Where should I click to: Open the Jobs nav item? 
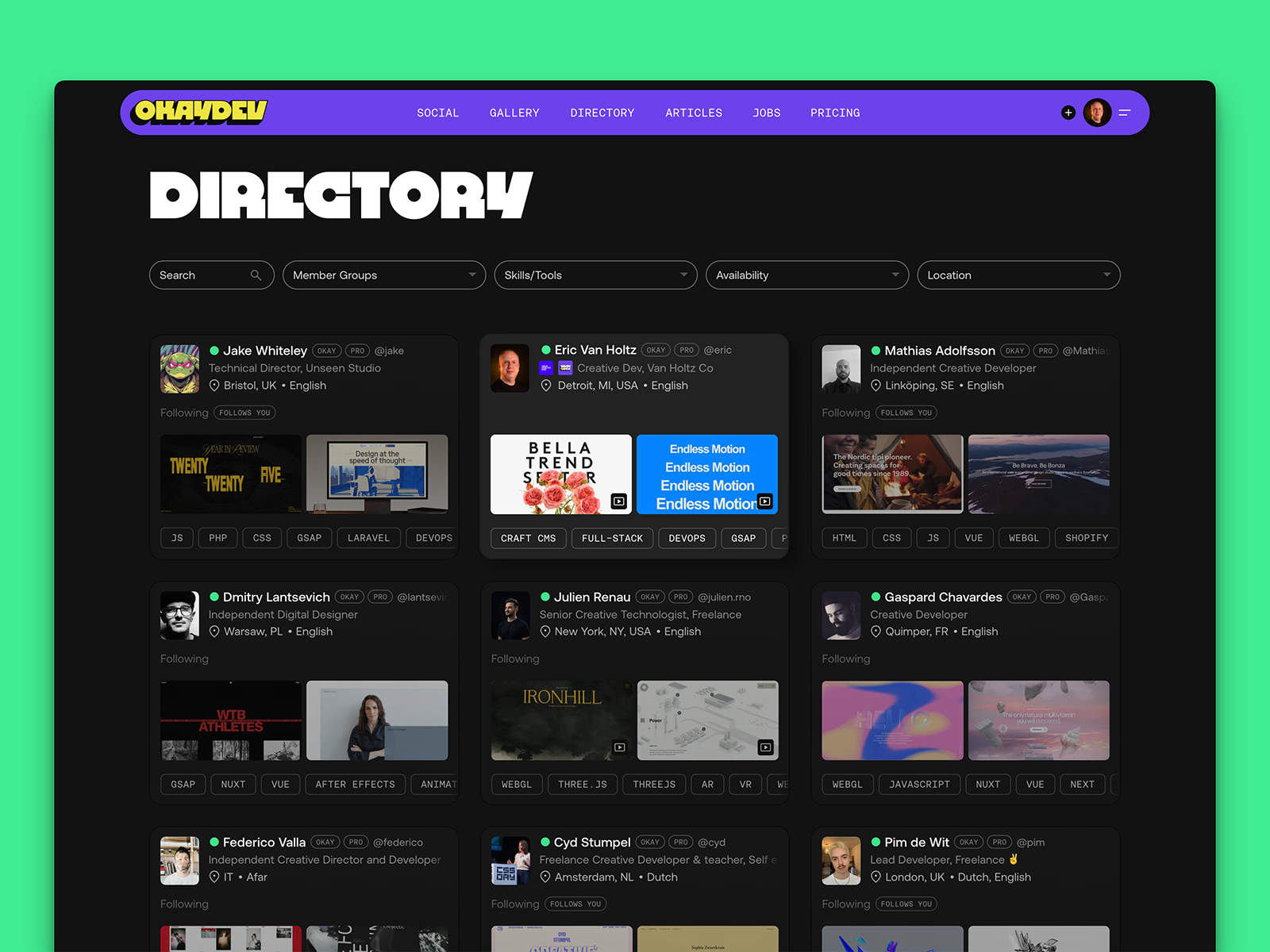(x=767, y=113)
